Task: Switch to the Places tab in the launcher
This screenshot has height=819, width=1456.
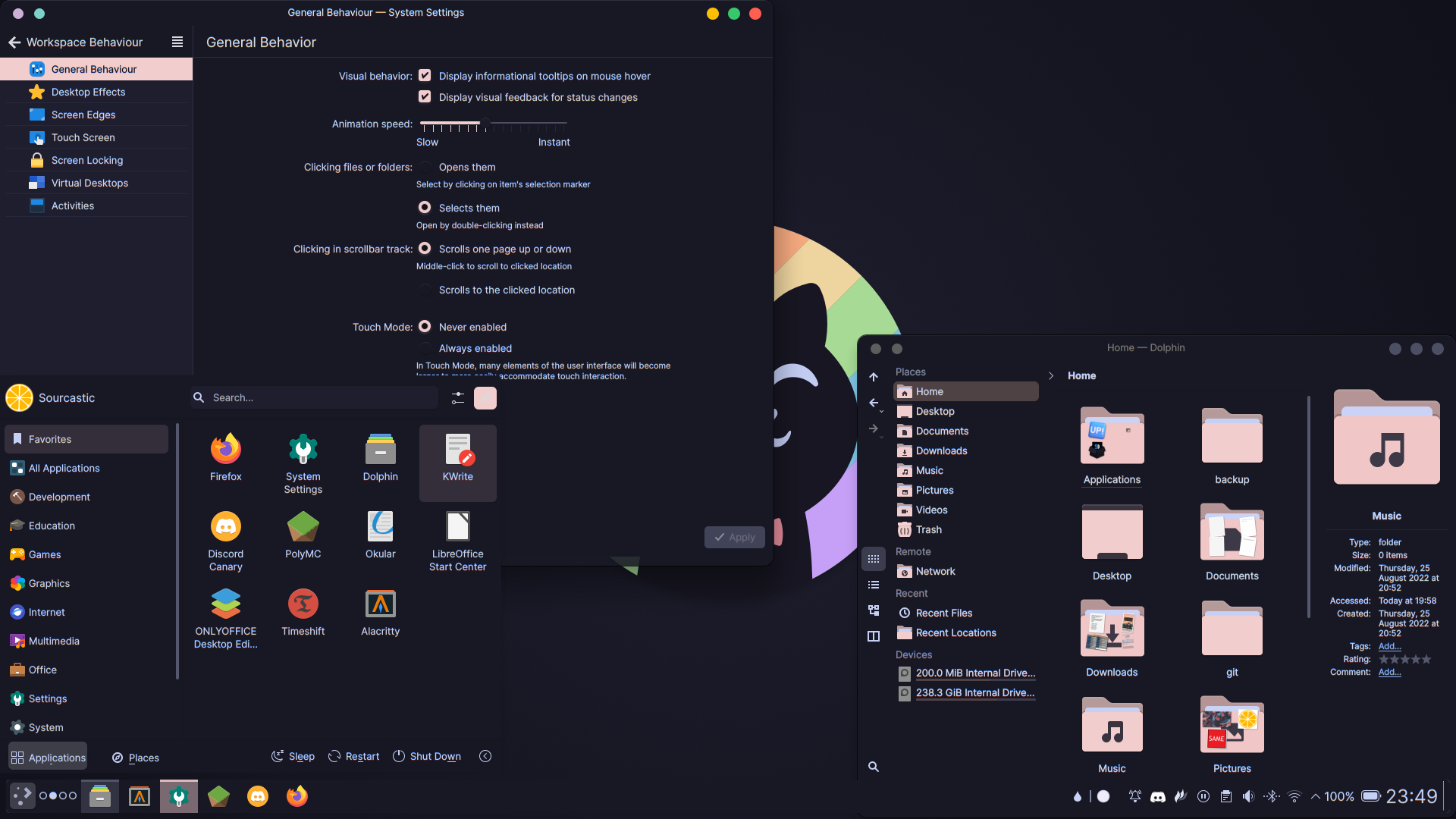Action: [135, 757]
